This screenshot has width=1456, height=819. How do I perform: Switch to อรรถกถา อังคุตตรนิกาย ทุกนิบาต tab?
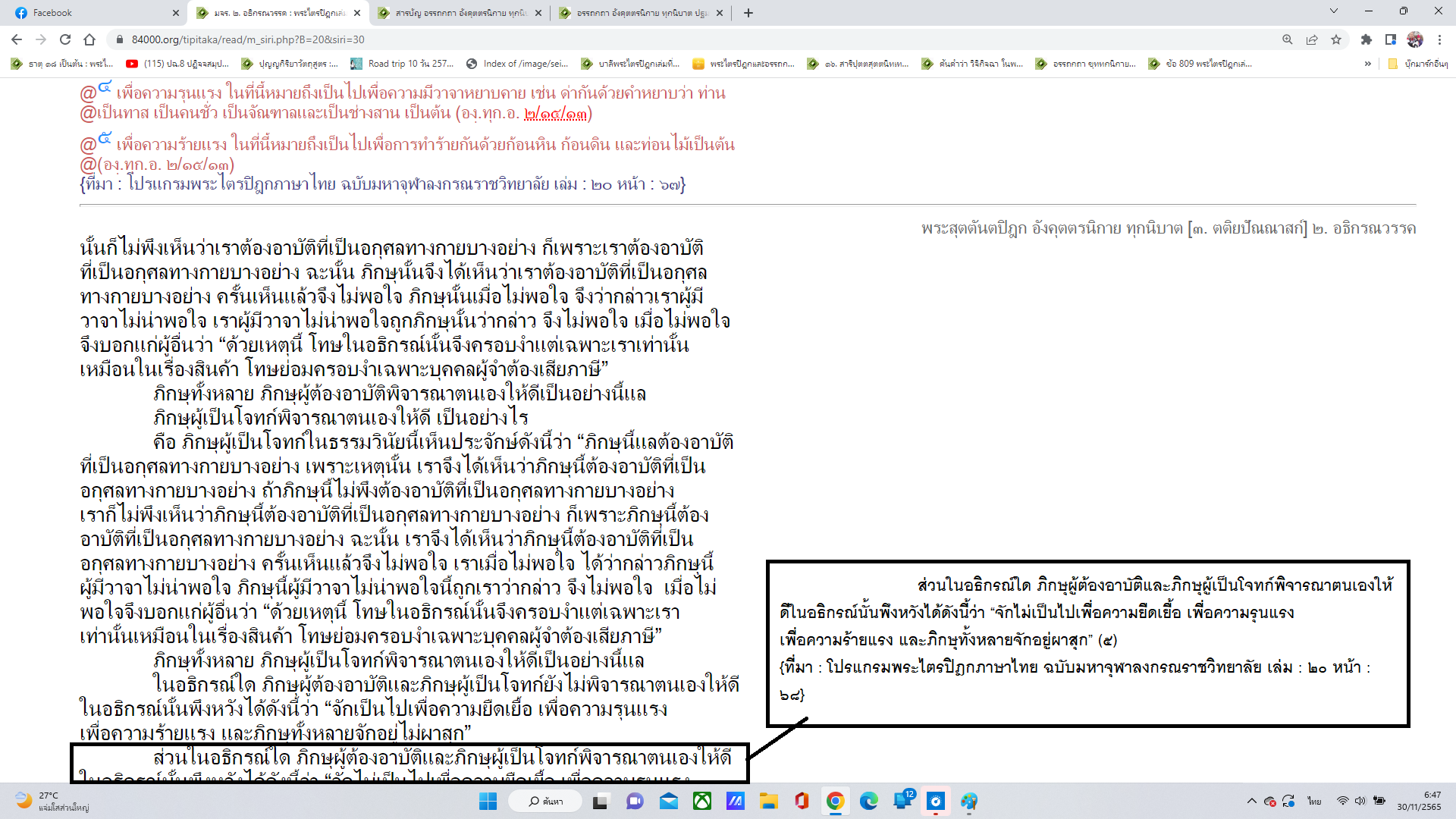642,13
